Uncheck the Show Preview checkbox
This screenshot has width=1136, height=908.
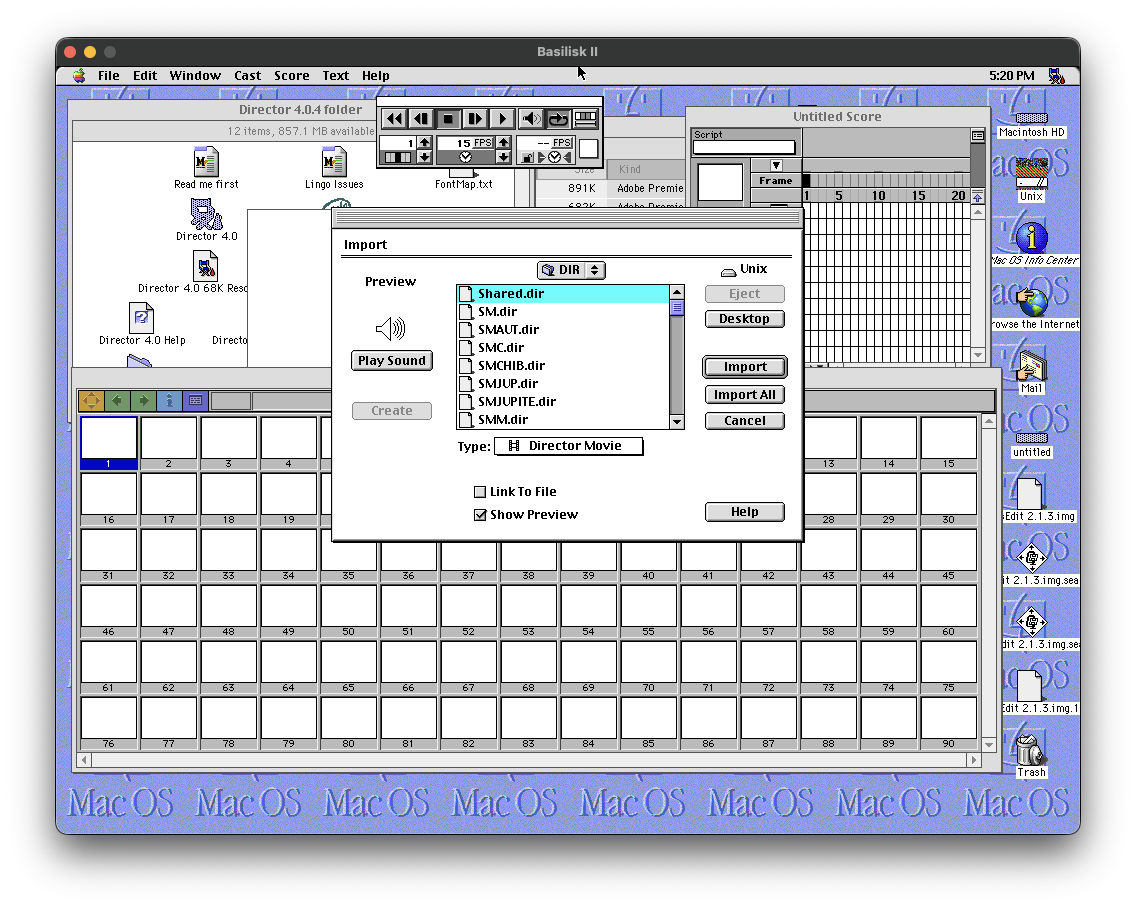(480, 515)
